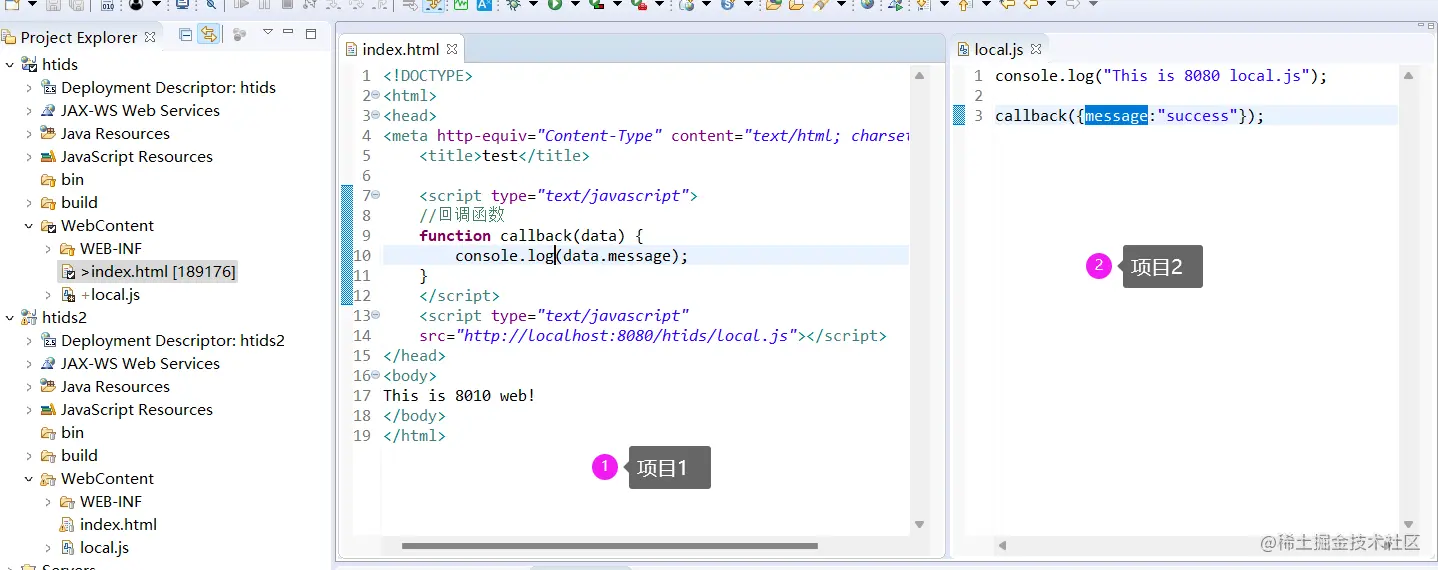This screenshot has width=1438, height=570.
Task: Collapse the htids project node
Action: tap(10, 65)
